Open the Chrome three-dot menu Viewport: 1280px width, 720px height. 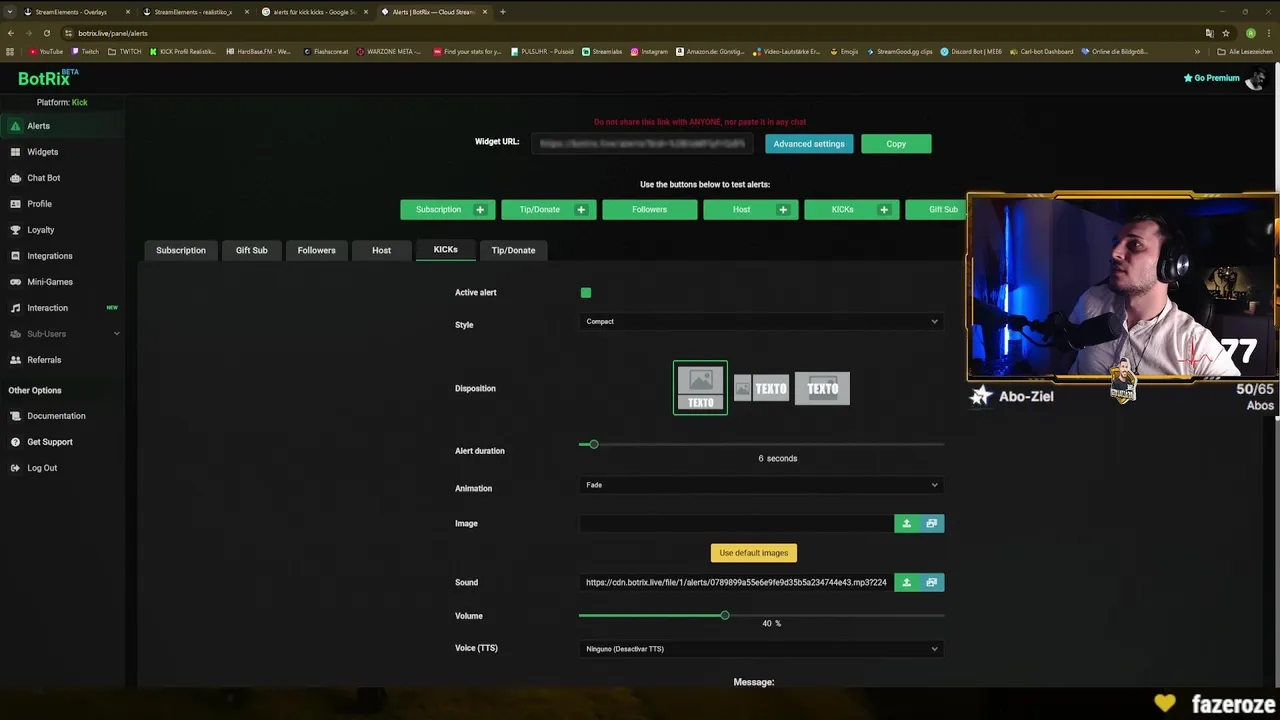coord(1268,33)
